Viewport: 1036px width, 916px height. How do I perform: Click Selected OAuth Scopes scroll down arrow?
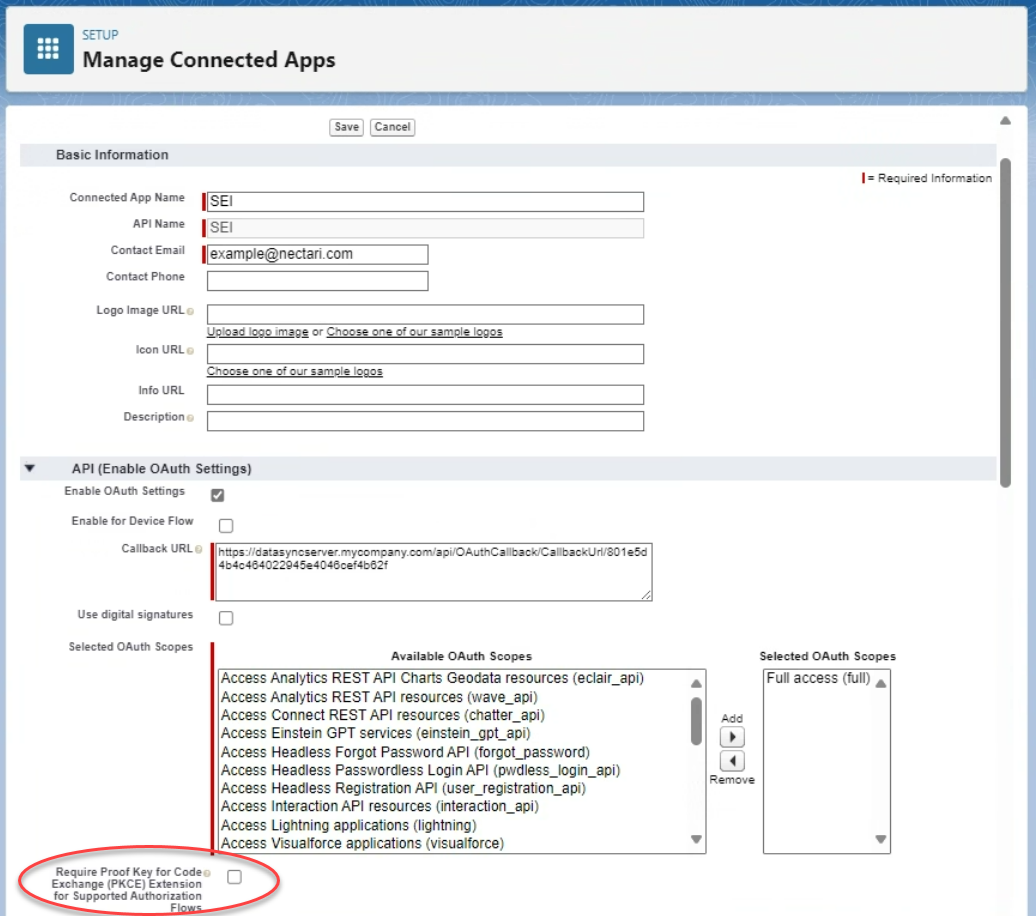coord(881,839)
